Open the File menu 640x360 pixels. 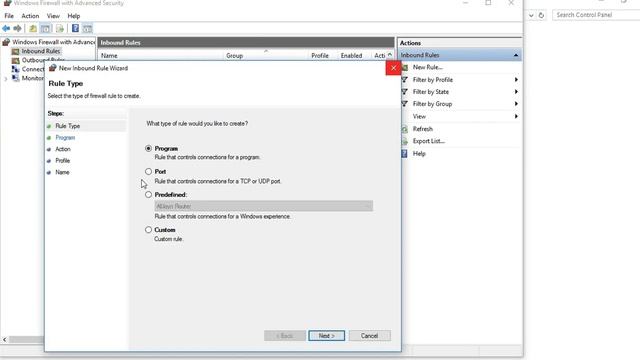pos(9,16)
